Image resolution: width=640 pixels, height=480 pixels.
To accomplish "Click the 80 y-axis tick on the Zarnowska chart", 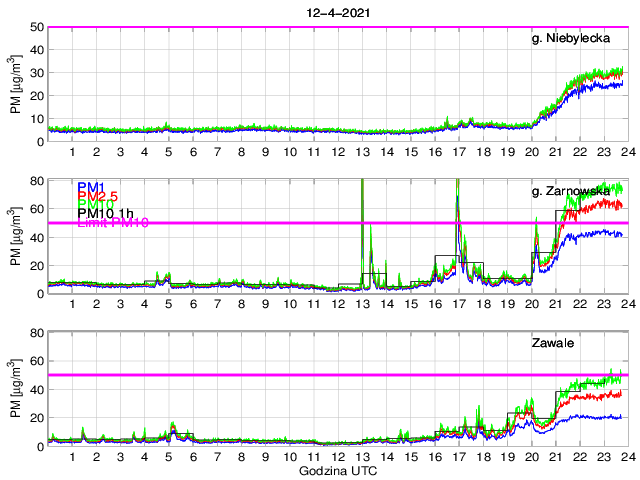I will pos(33,180).
